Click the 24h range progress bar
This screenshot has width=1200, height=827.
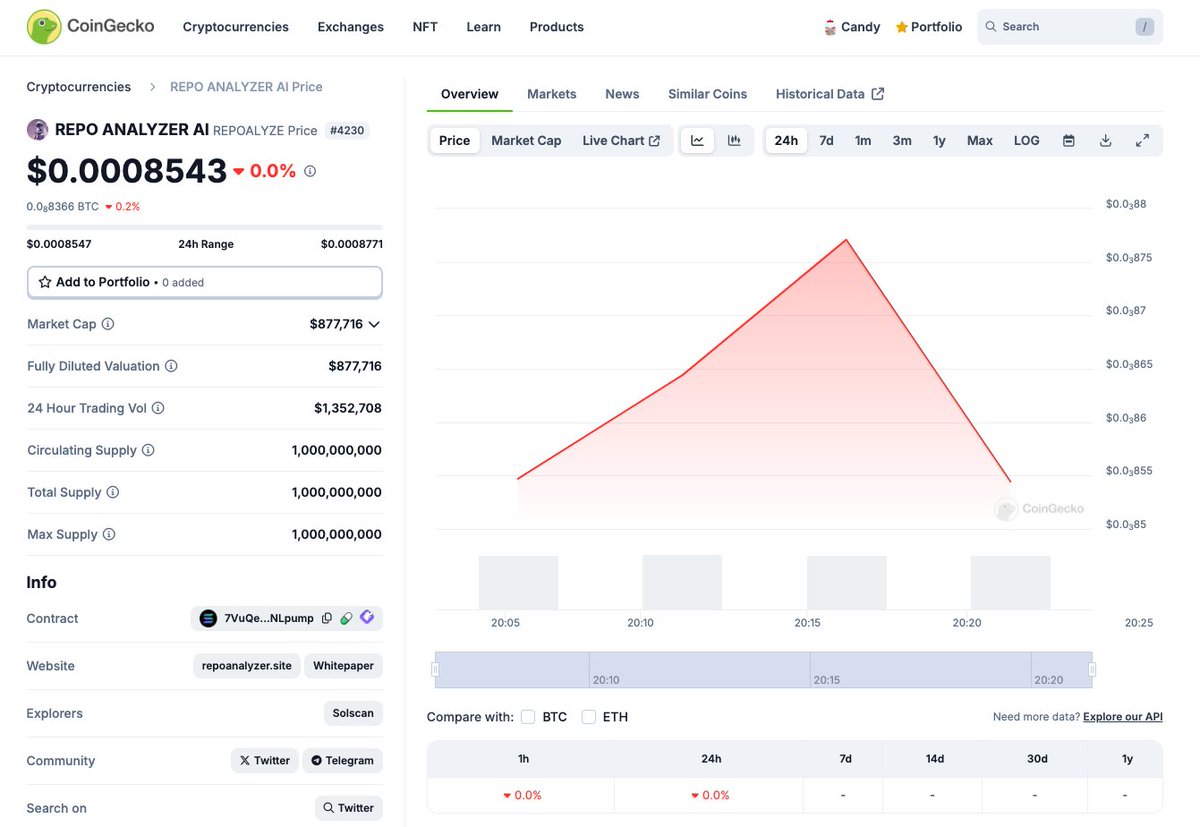pos(205,227)
